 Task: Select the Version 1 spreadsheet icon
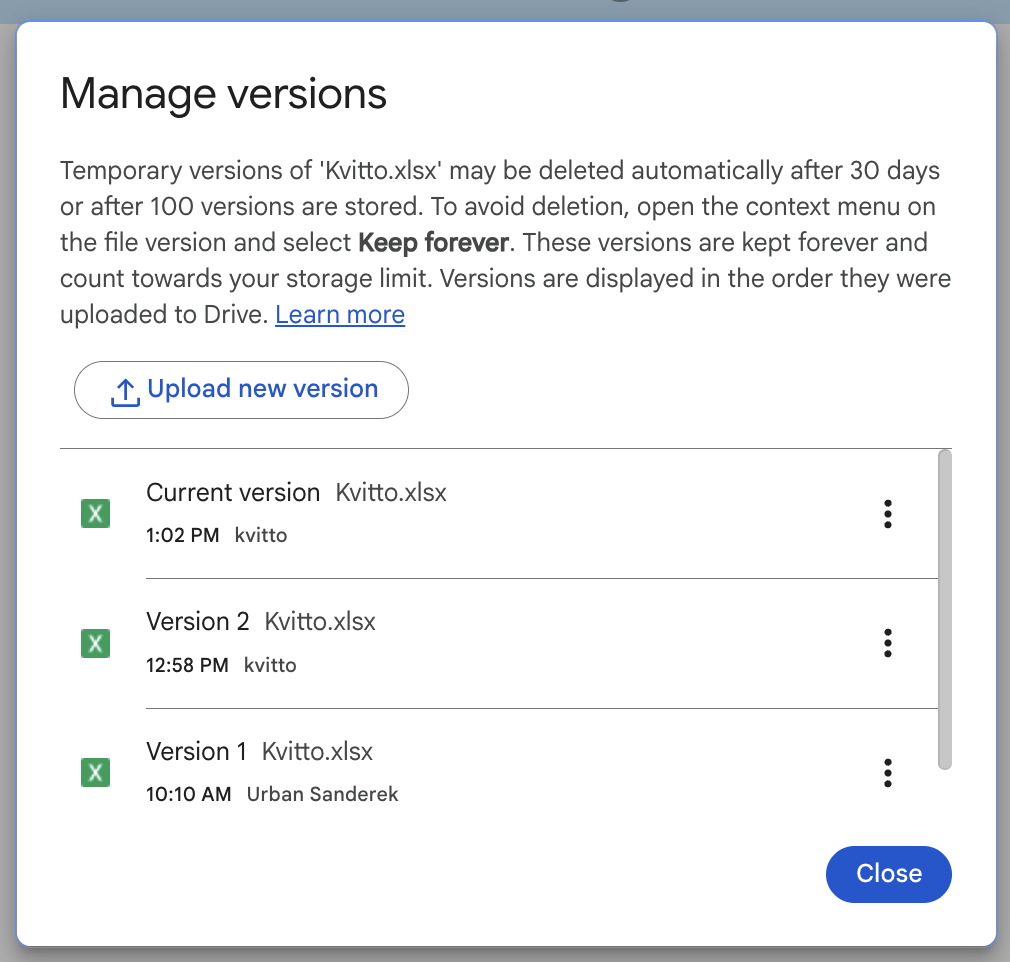[x=95, y=773]
